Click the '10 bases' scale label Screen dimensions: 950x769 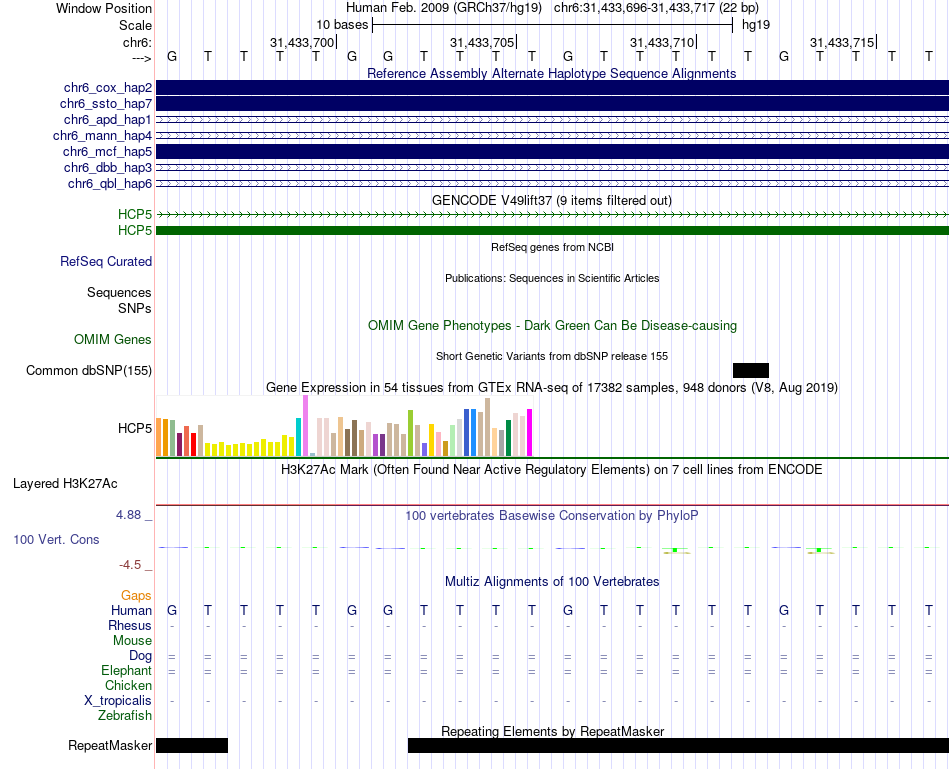click(x=342, y=25)
